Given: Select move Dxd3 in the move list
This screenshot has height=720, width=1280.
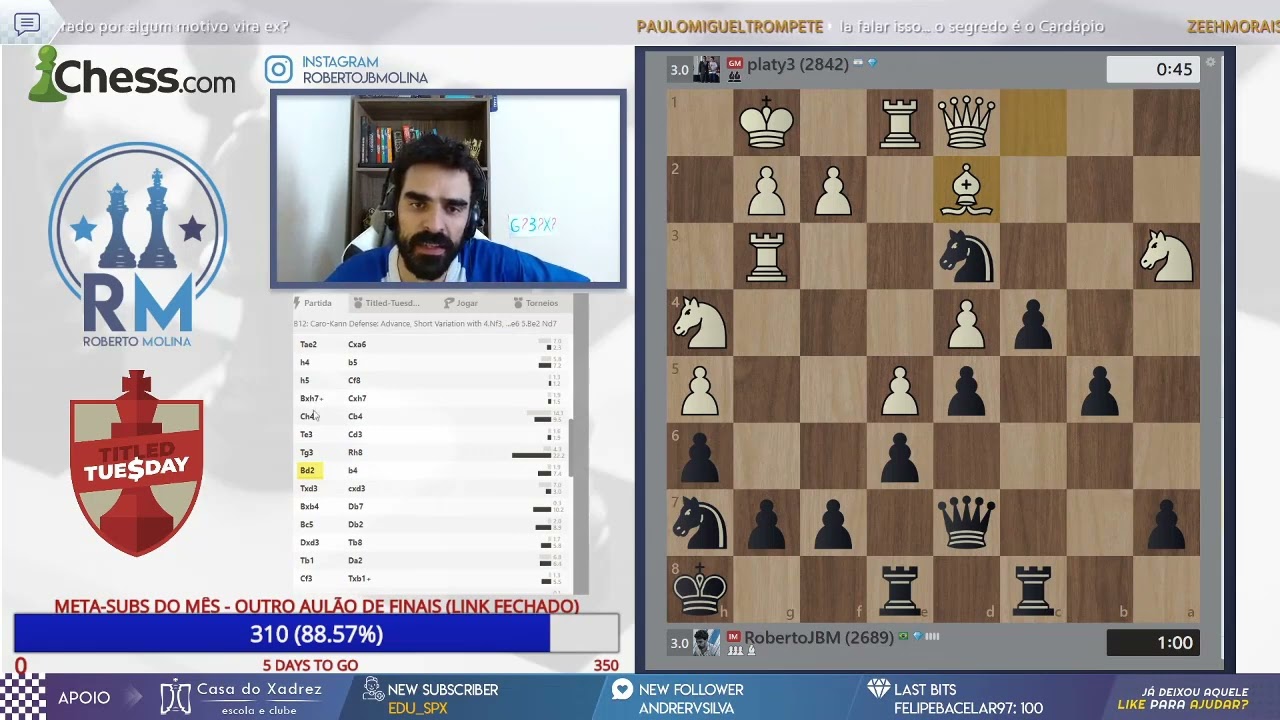Looking at the screenshot, I should coord(309,542).
